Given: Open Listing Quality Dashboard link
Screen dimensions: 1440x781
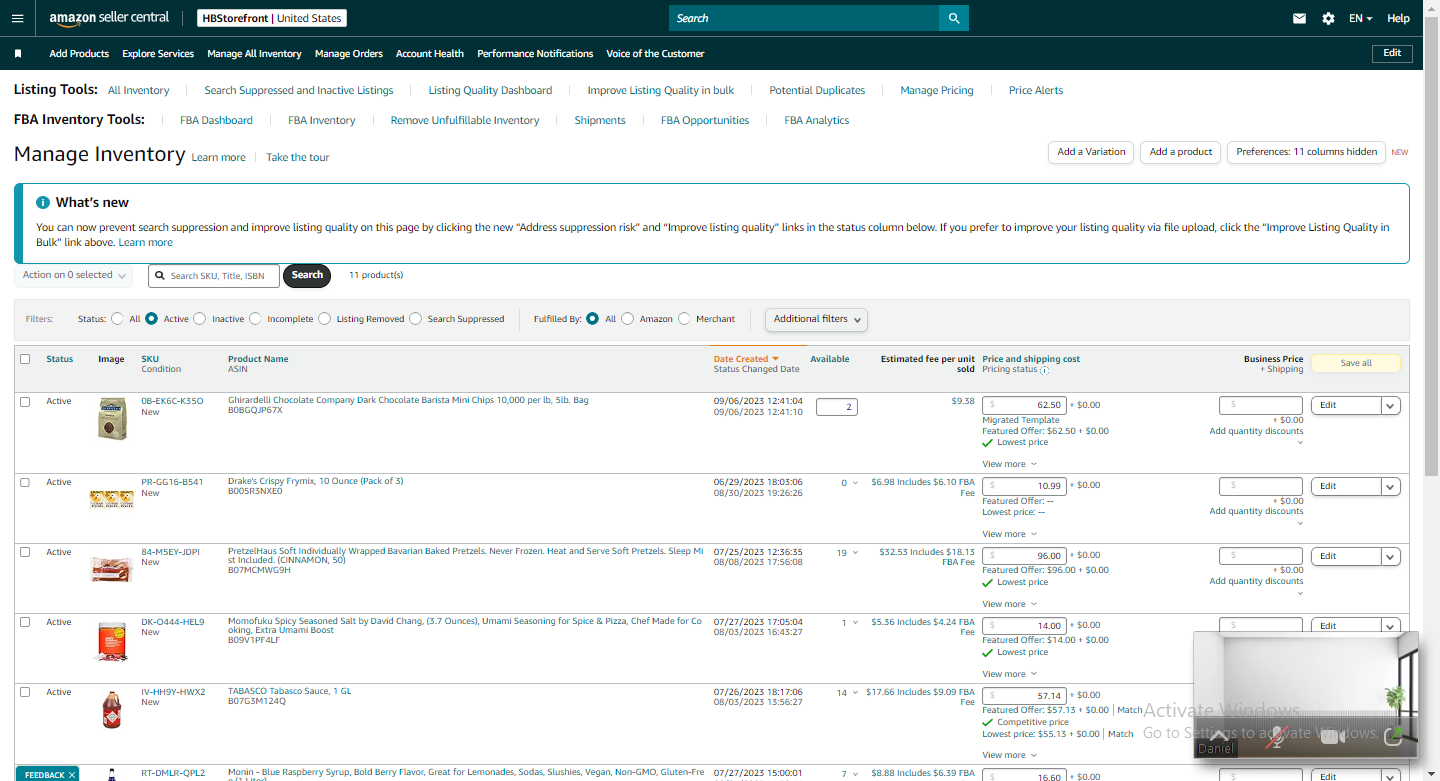Looking at the screenshot, I should click(x=490, y=90).
